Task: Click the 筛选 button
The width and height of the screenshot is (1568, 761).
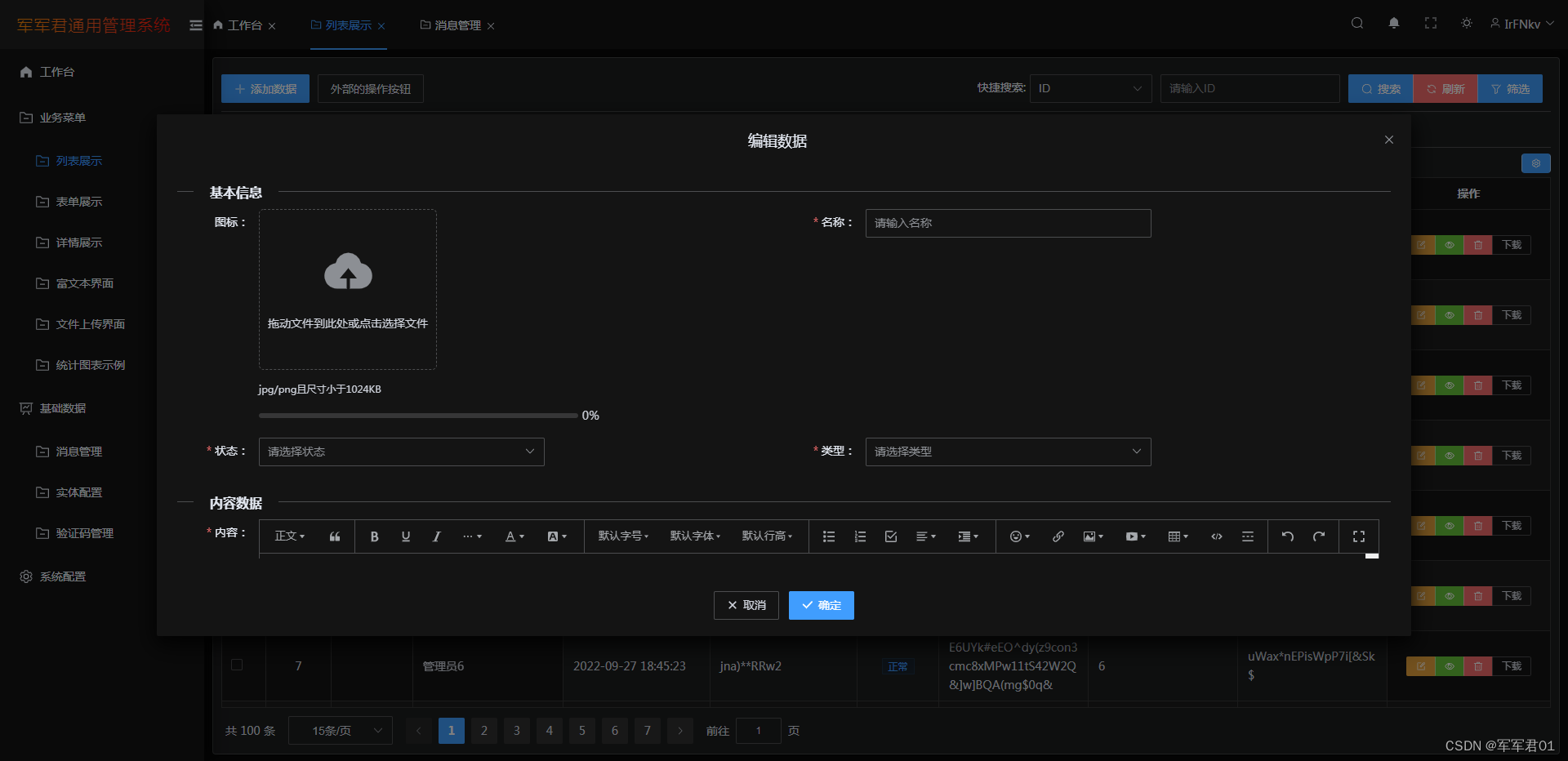Action: pos(1510,88)
